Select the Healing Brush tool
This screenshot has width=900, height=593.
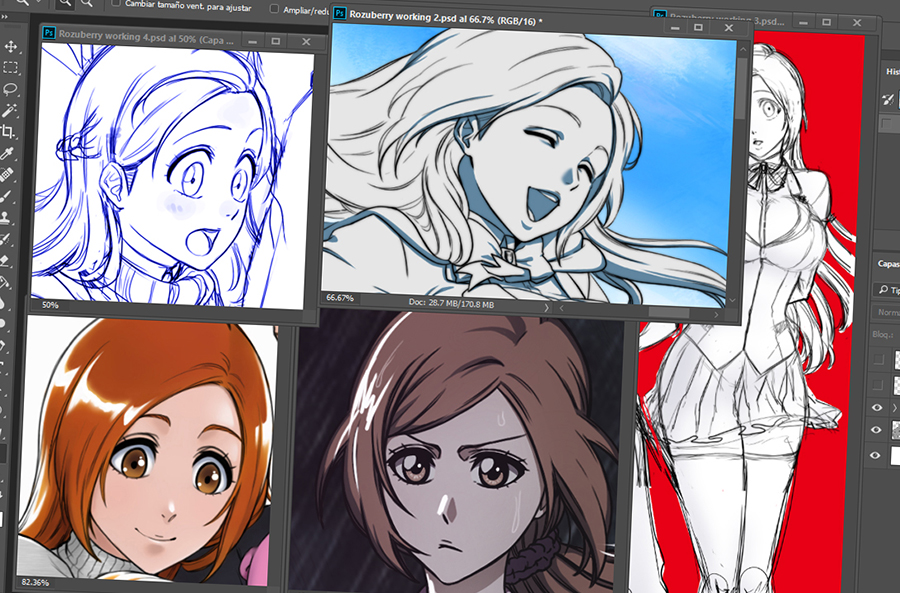[6, 175]
